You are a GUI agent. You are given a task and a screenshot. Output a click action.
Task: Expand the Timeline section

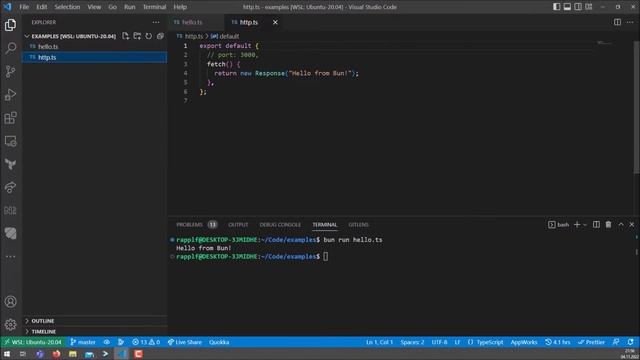click(94, 331)
